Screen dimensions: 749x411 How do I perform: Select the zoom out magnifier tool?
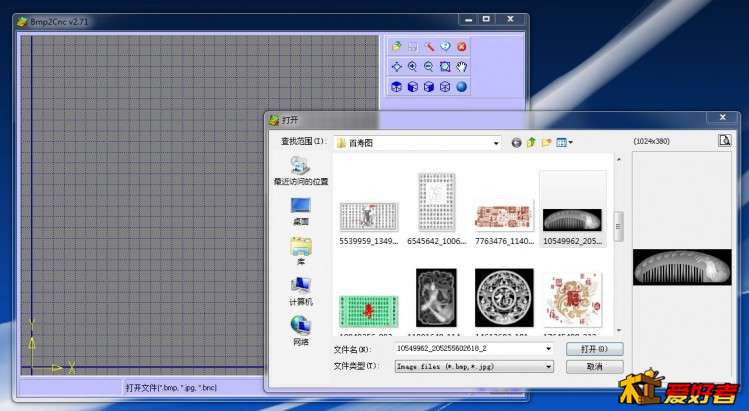[x=429, y=67]
